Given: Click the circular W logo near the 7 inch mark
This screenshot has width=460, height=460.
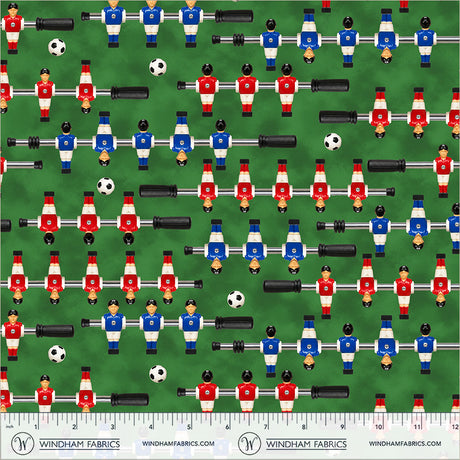Looking at the screenshot, I should coord(250,443).
